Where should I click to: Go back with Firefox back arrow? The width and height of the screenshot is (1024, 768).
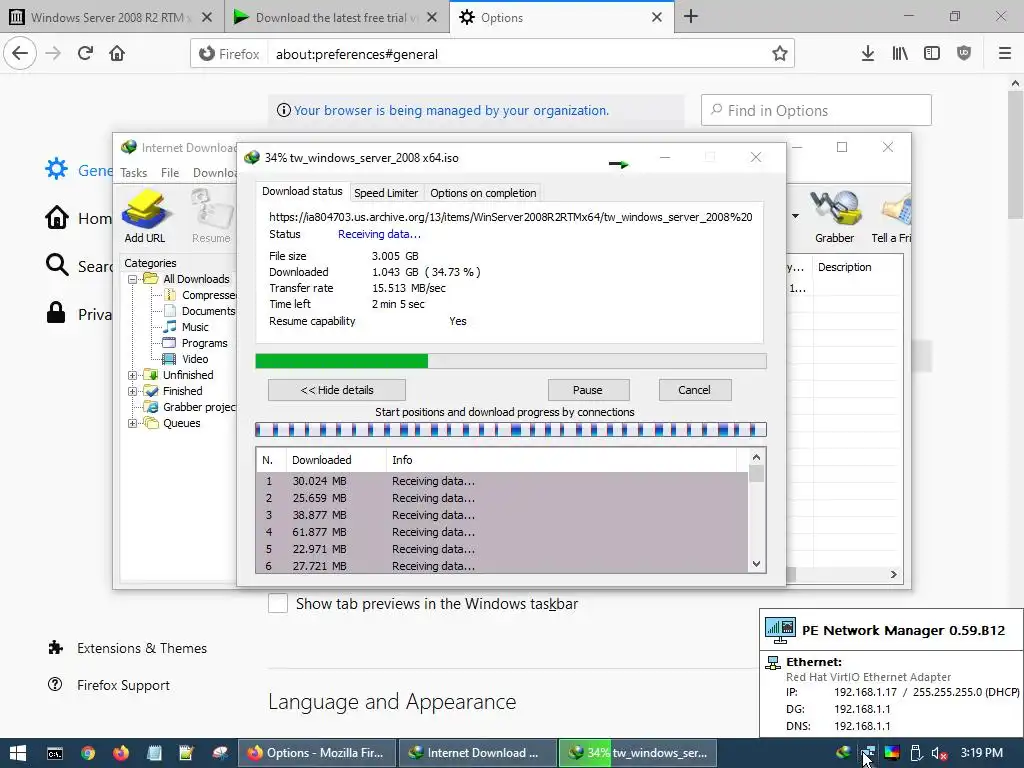click(x=20, y=54)
